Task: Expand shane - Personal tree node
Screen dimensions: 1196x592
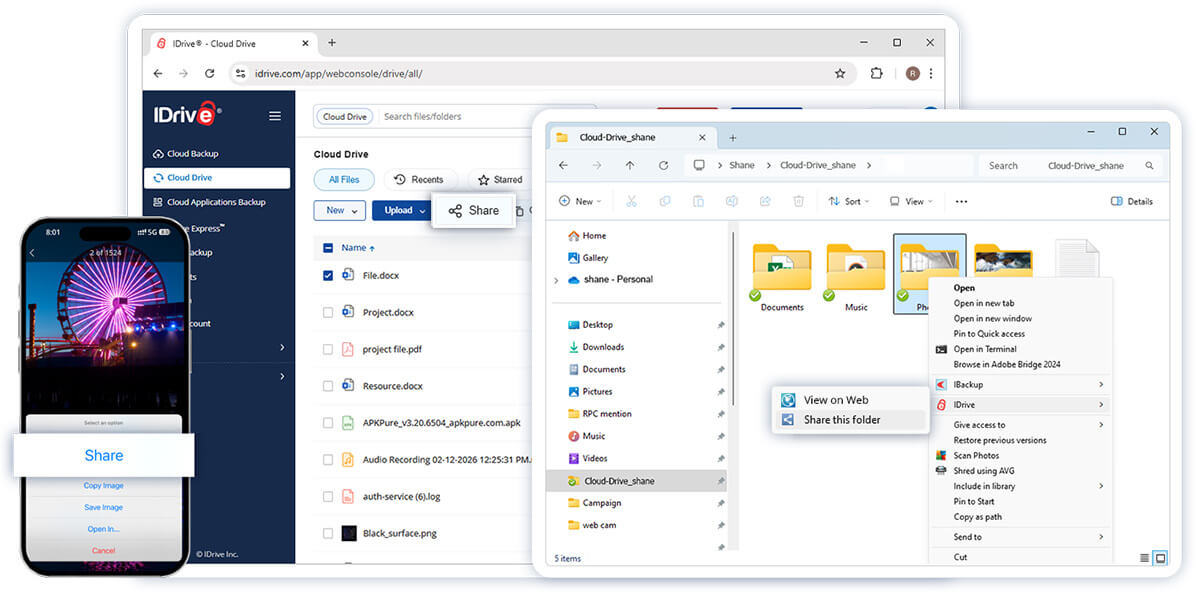Action: click(x=555, y=280)
